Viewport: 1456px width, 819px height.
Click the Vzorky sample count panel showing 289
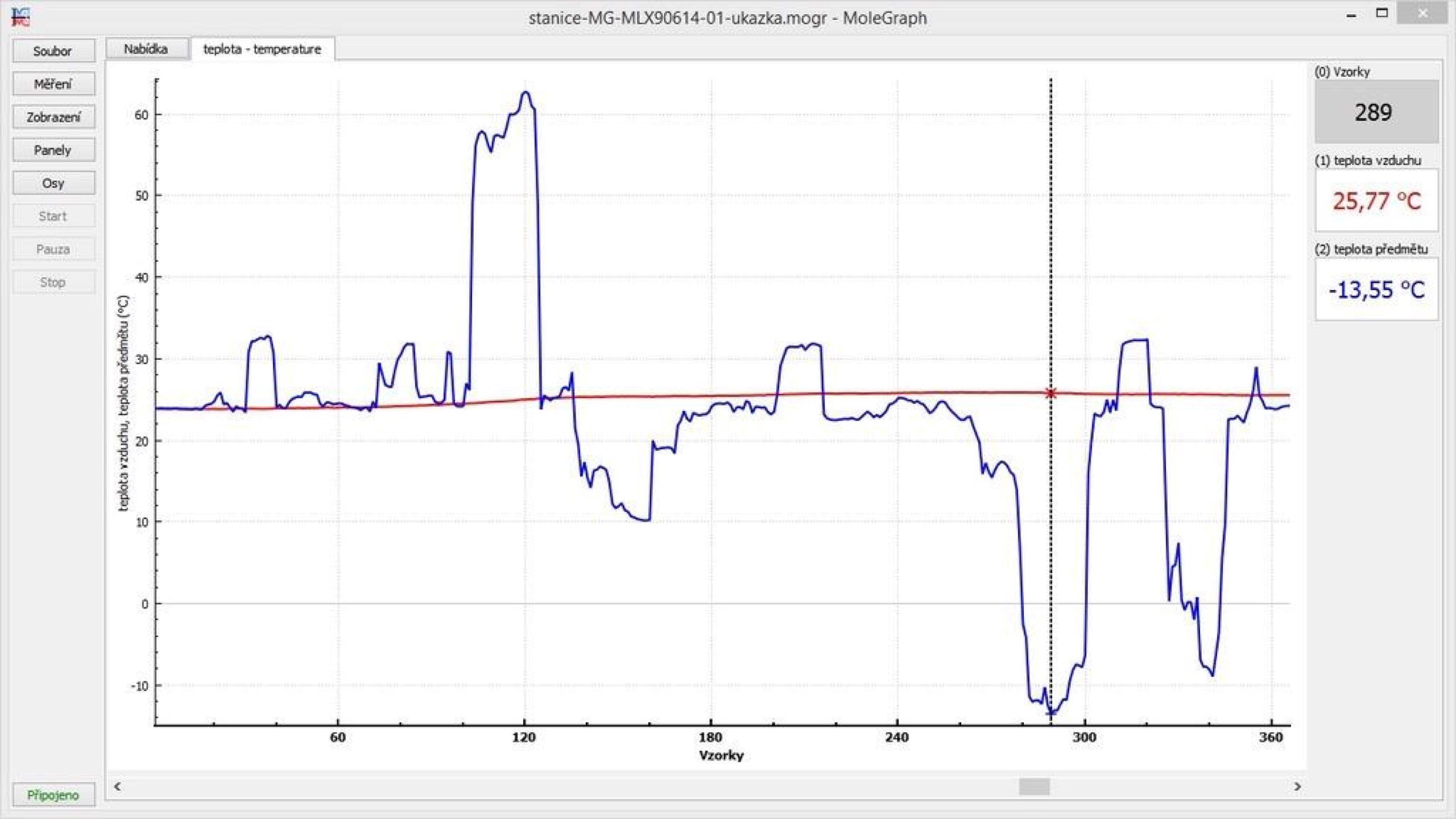(1376, 111)
